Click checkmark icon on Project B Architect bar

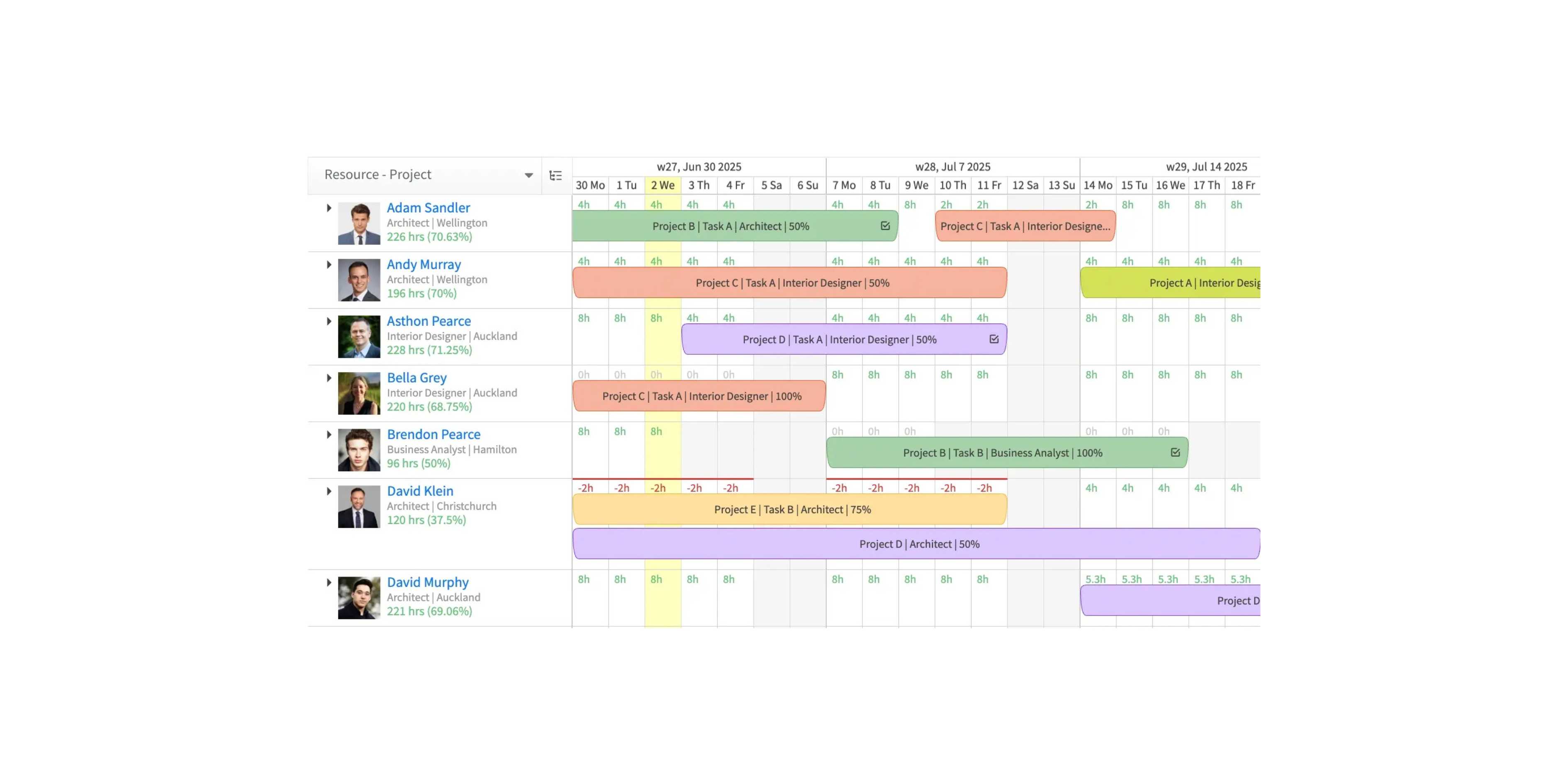(x=885, y=226)
